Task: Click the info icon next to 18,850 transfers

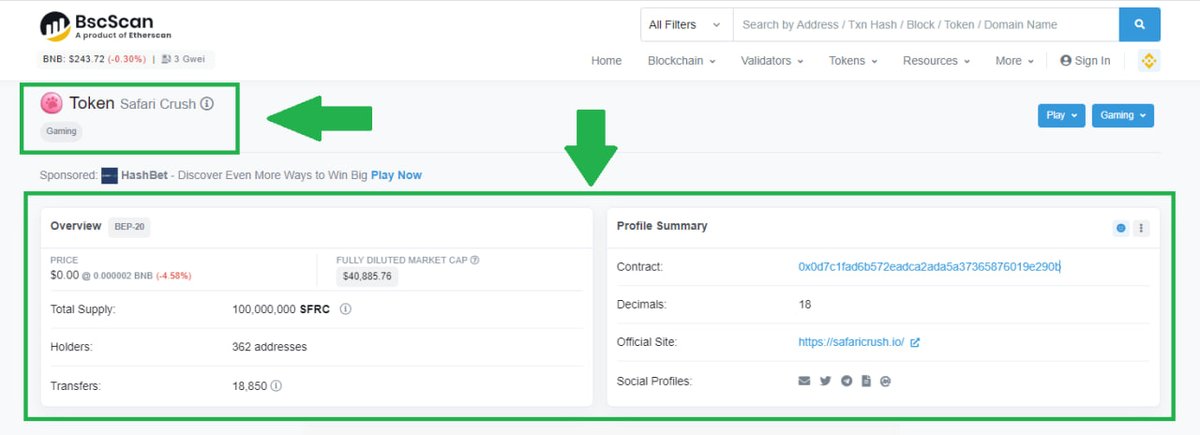Action: [x=276, y=385]
